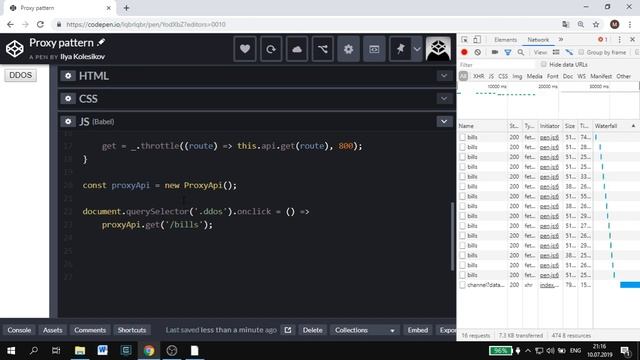Select the Media filter type

(534, 76)
